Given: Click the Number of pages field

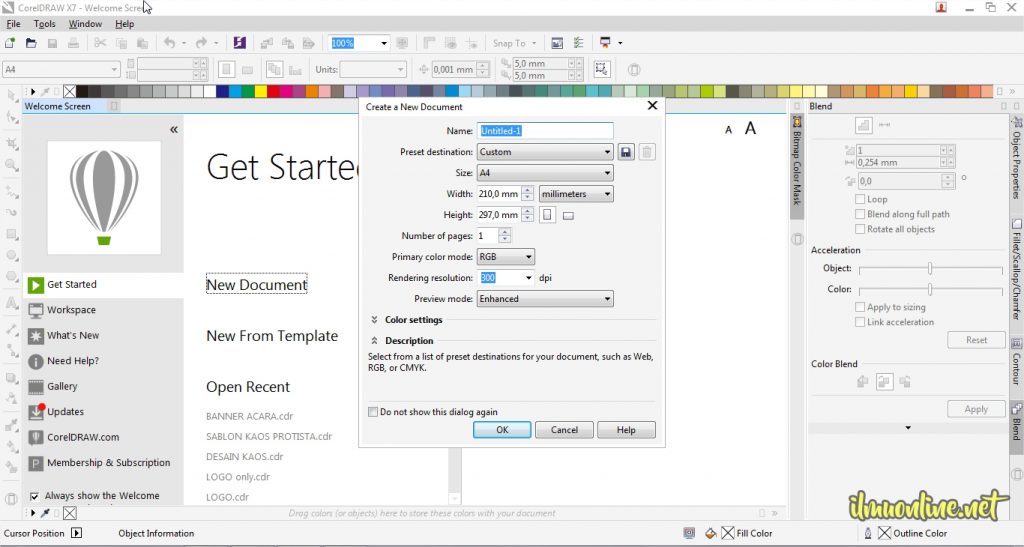Looking at the screenshot, I should coord(488,236).
